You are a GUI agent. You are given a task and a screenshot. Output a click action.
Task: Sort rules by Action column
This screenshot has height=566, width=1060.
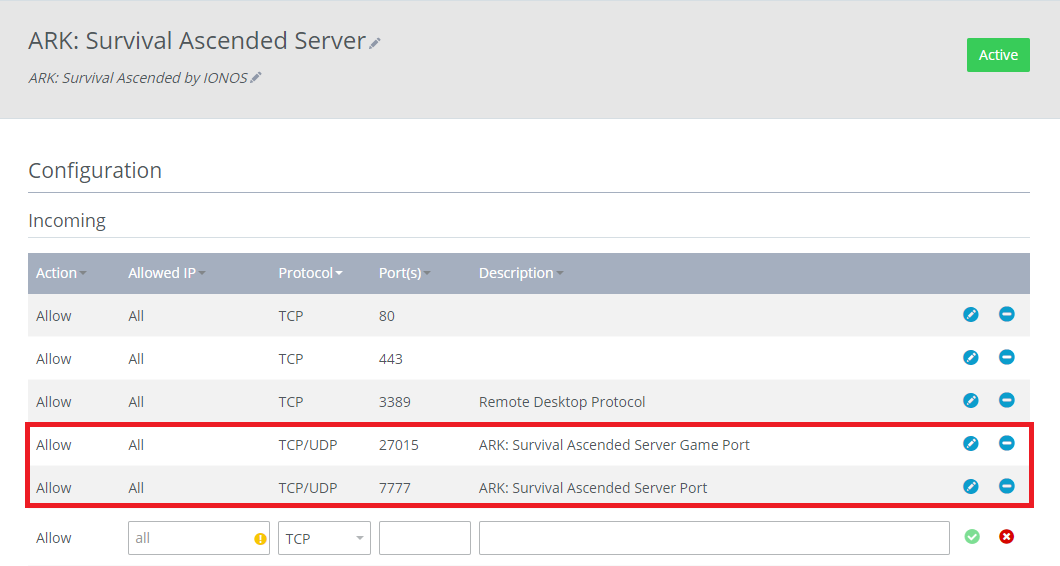point(60,273)
